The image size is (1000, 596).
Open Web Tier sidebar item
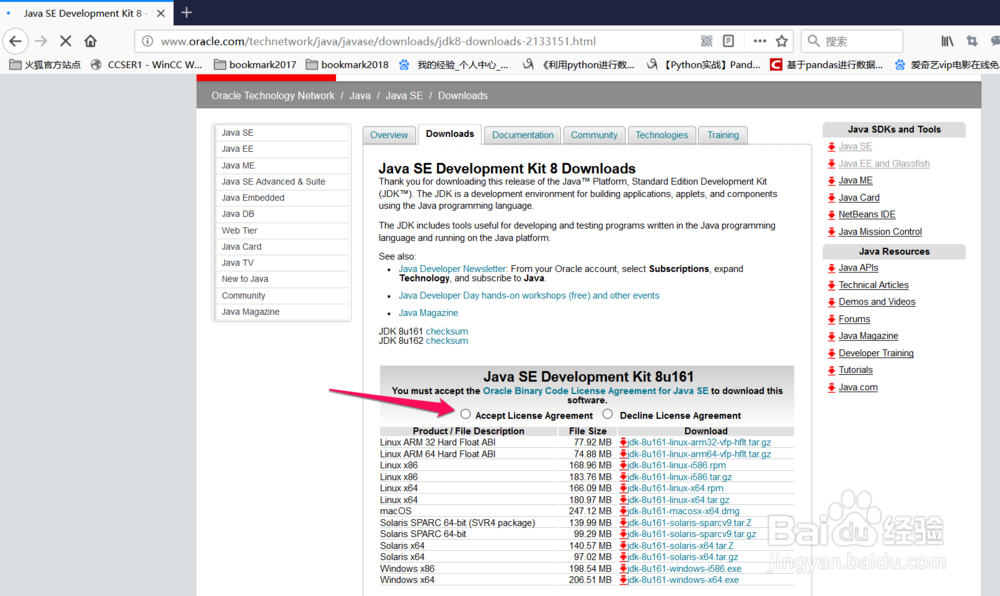coord(282,230)
